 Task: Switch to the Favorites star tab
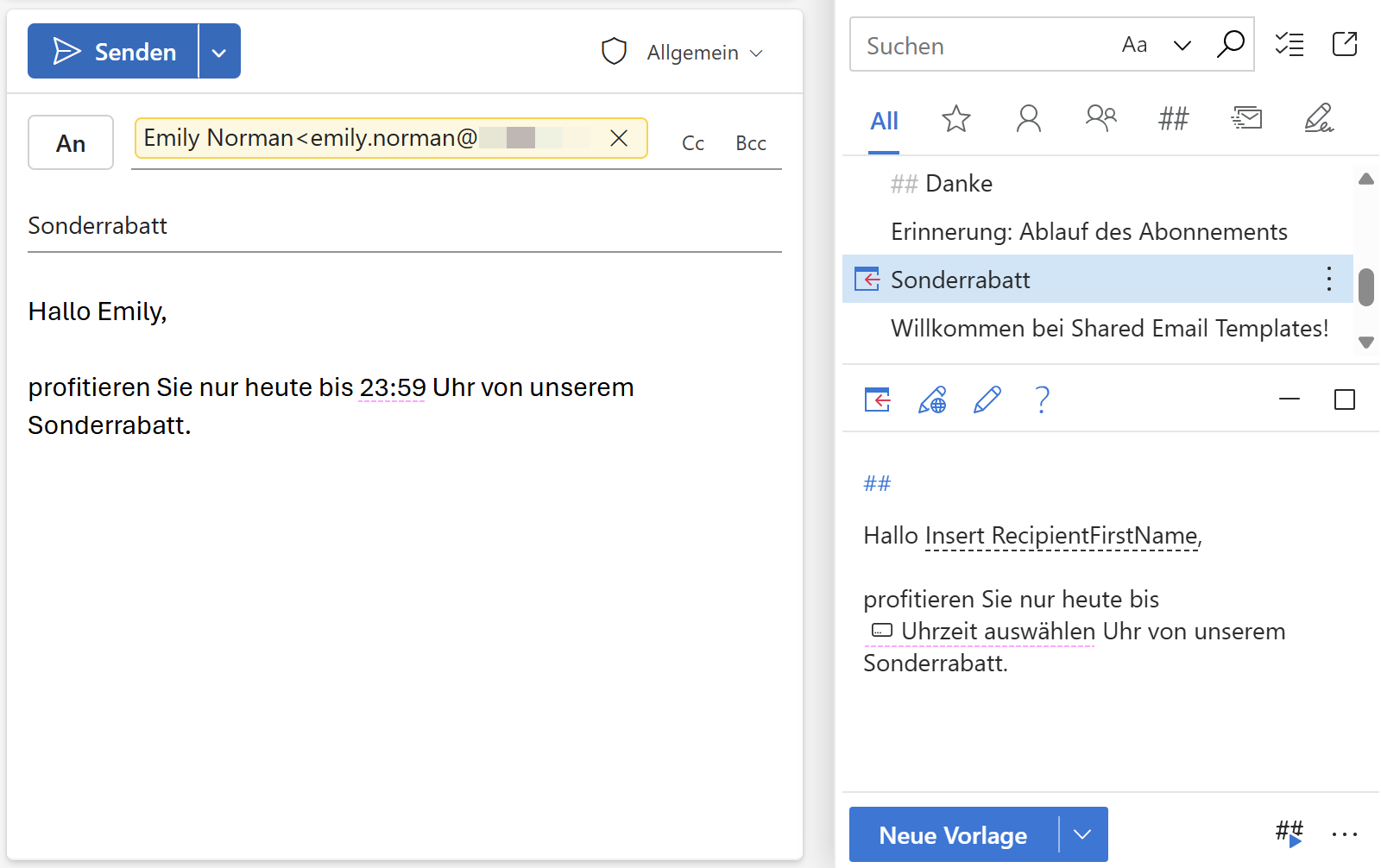pyautogui.click(x=955, y=118)
